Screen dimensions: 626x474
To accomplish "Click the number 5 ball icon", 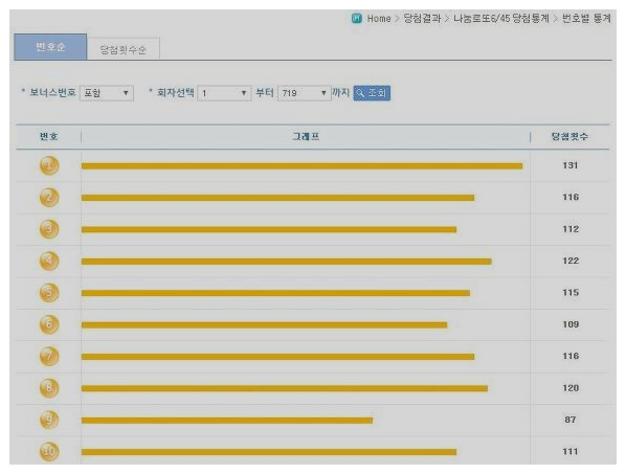I will 50,293.
